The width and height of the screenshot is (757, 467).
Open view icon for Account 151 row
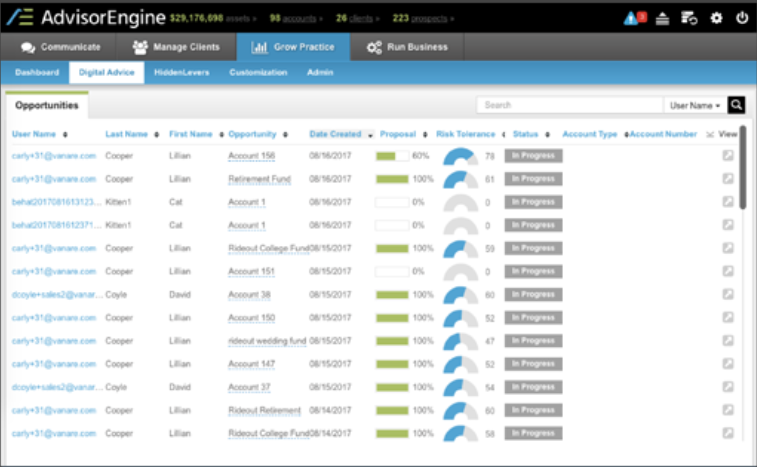tap(728, 271)
